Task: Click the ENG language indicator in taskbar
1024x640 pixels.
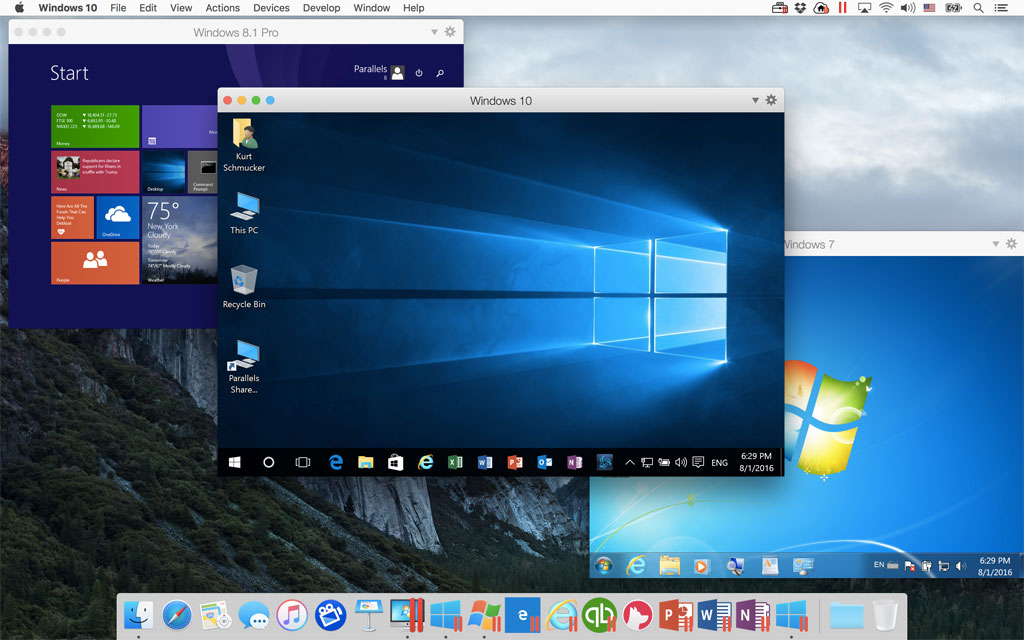Action: (x=719, y=463)
